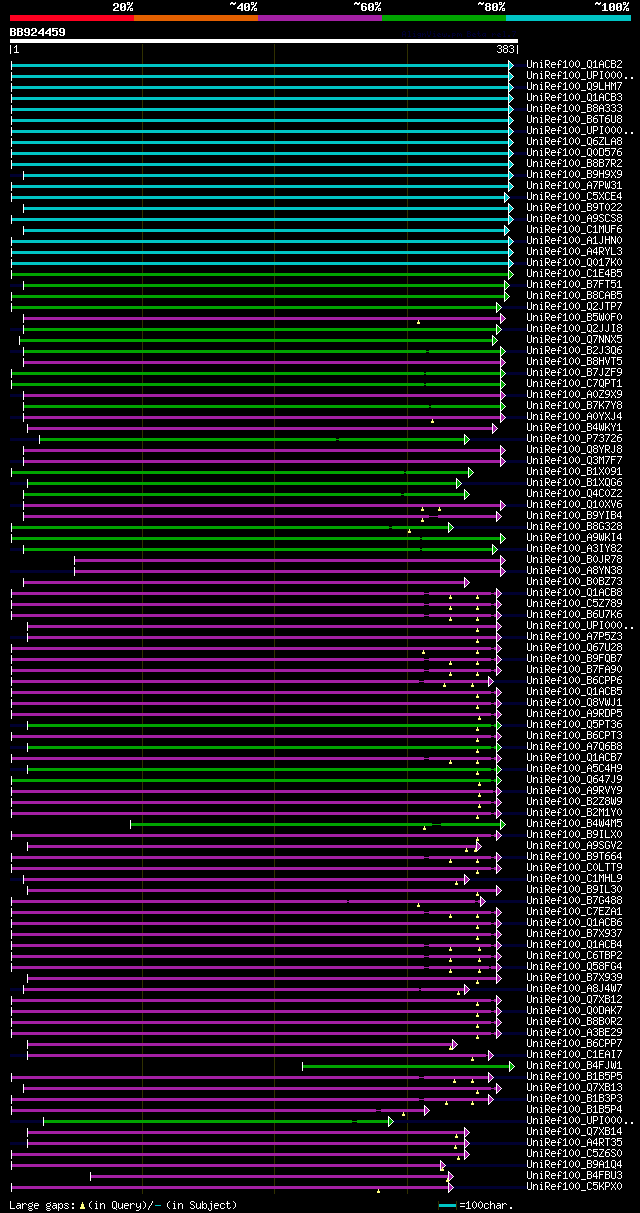Select the UniRef100_C5KPX0 label

click(574, 1187)
